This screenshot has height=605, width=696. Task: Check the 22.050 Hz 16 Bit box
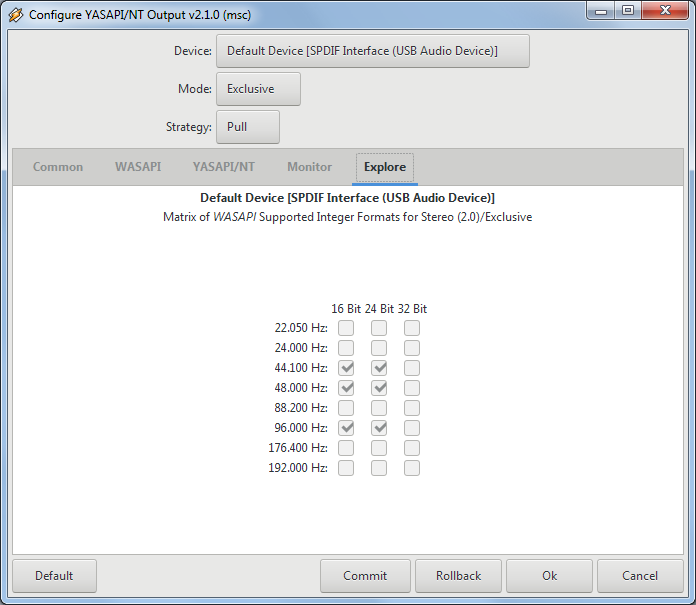pos(346,328)
